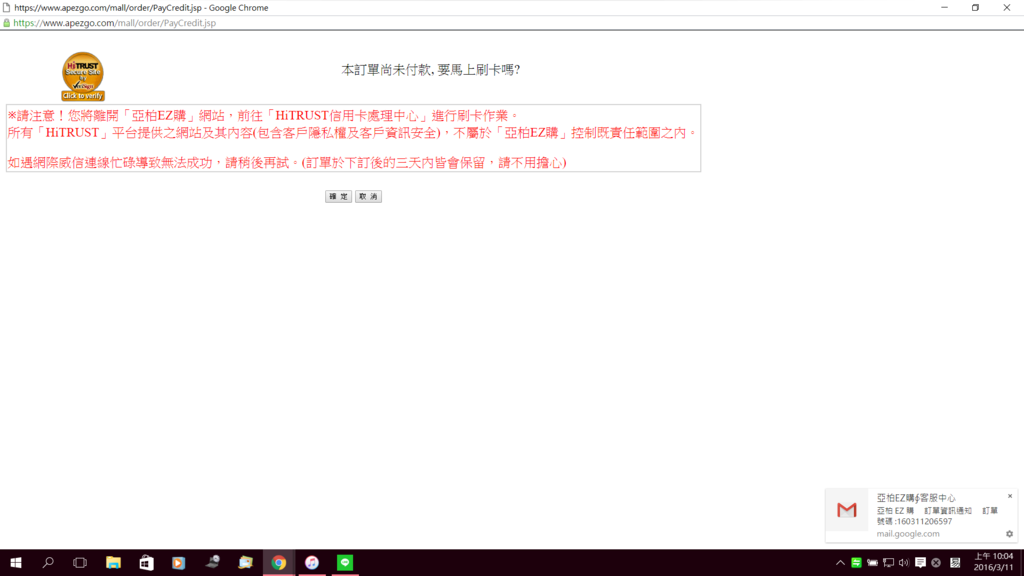Open the orange media player taskbar icon
The image size is (1024, 576).
pos(179,562)
